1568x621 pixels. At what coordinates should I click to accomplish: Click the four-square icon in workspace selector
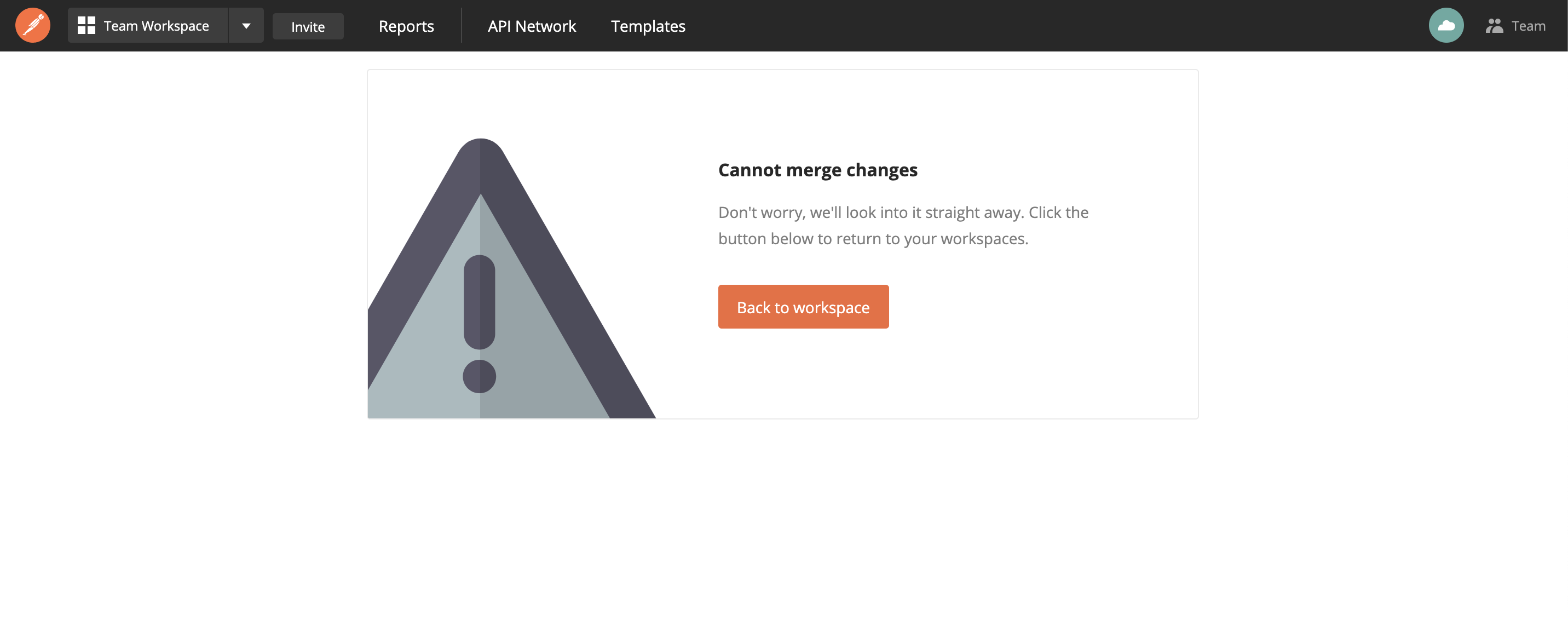(x=86, y=25)
